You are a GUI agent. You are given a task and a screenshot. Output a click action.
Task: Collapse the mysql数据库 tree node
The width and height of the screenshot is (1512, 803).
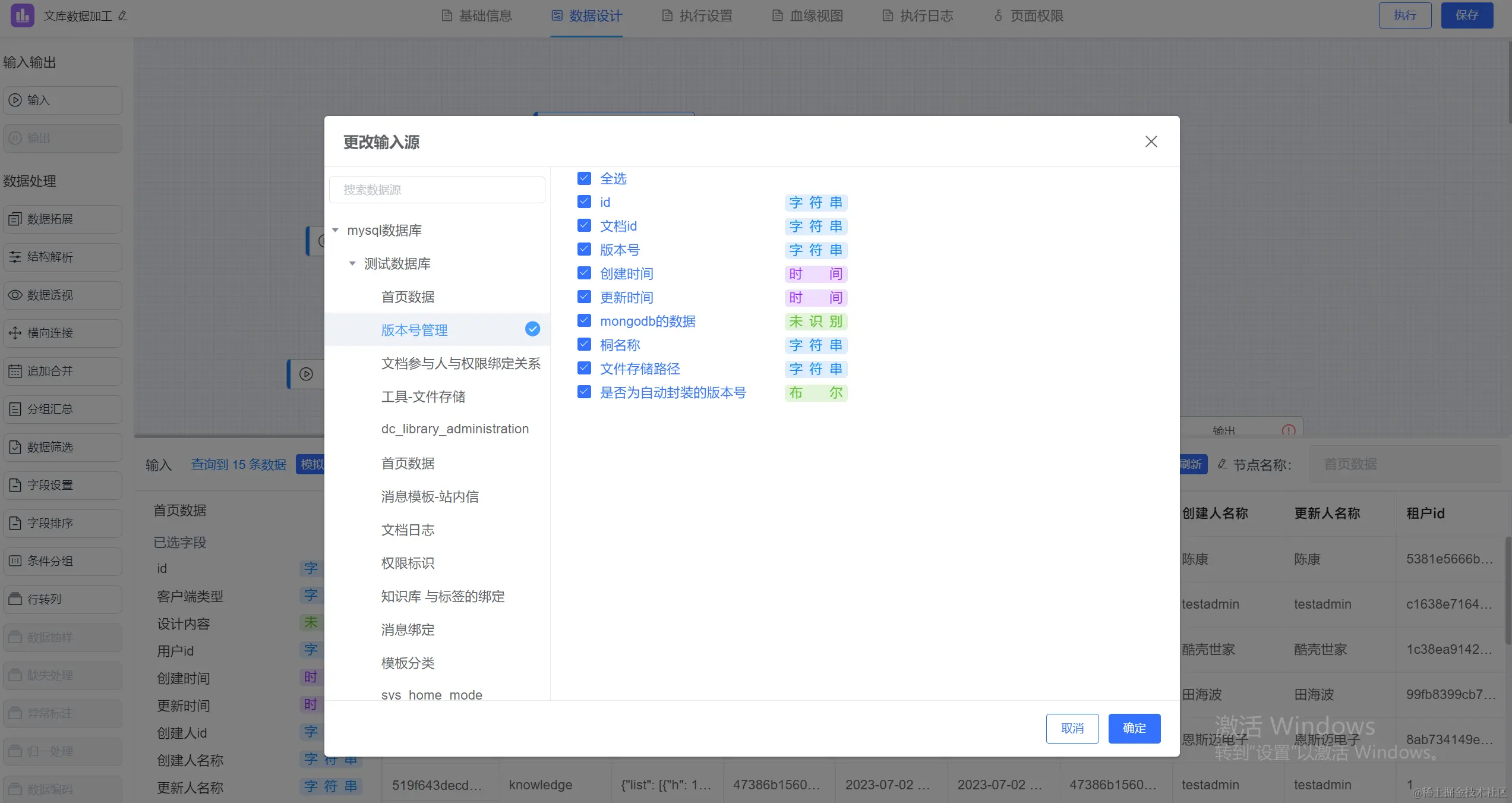point(336,231)
